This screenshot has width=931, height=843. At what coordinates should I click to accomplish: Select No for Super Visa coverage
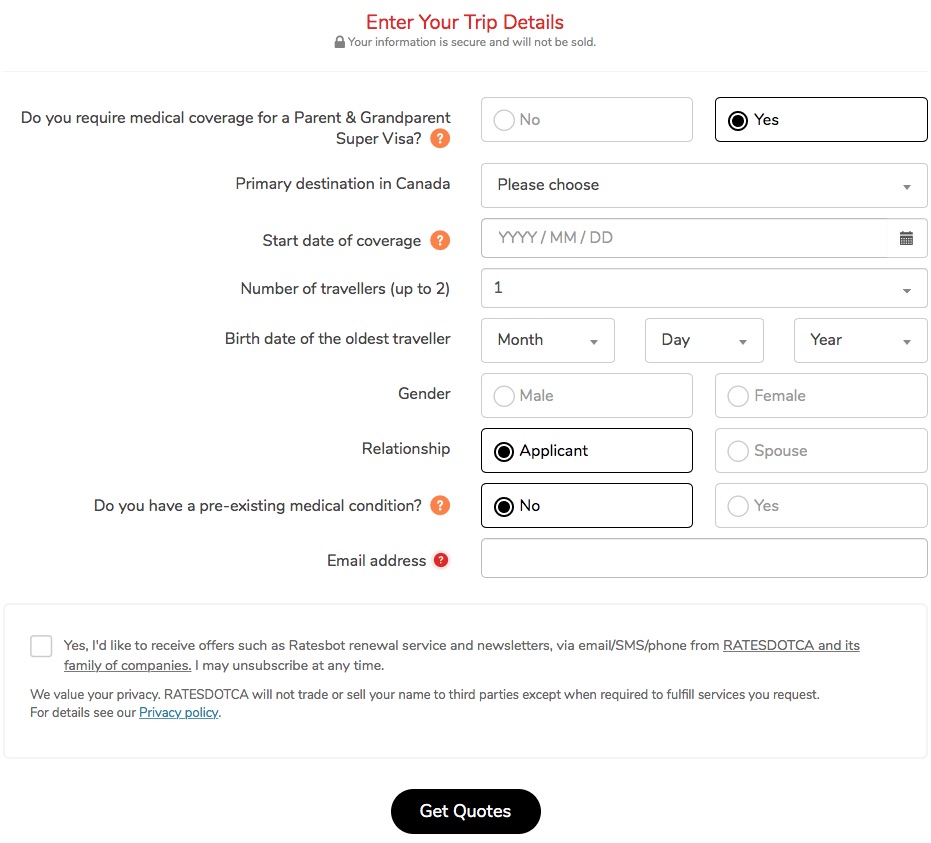pos(587,119)
